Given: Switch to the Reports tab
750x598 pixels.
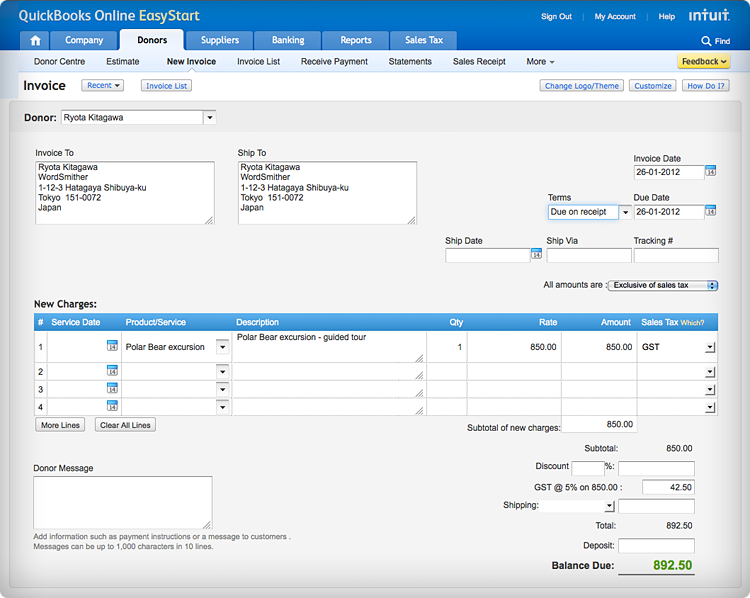Looking at the screenshot, I should coord(356,40).
